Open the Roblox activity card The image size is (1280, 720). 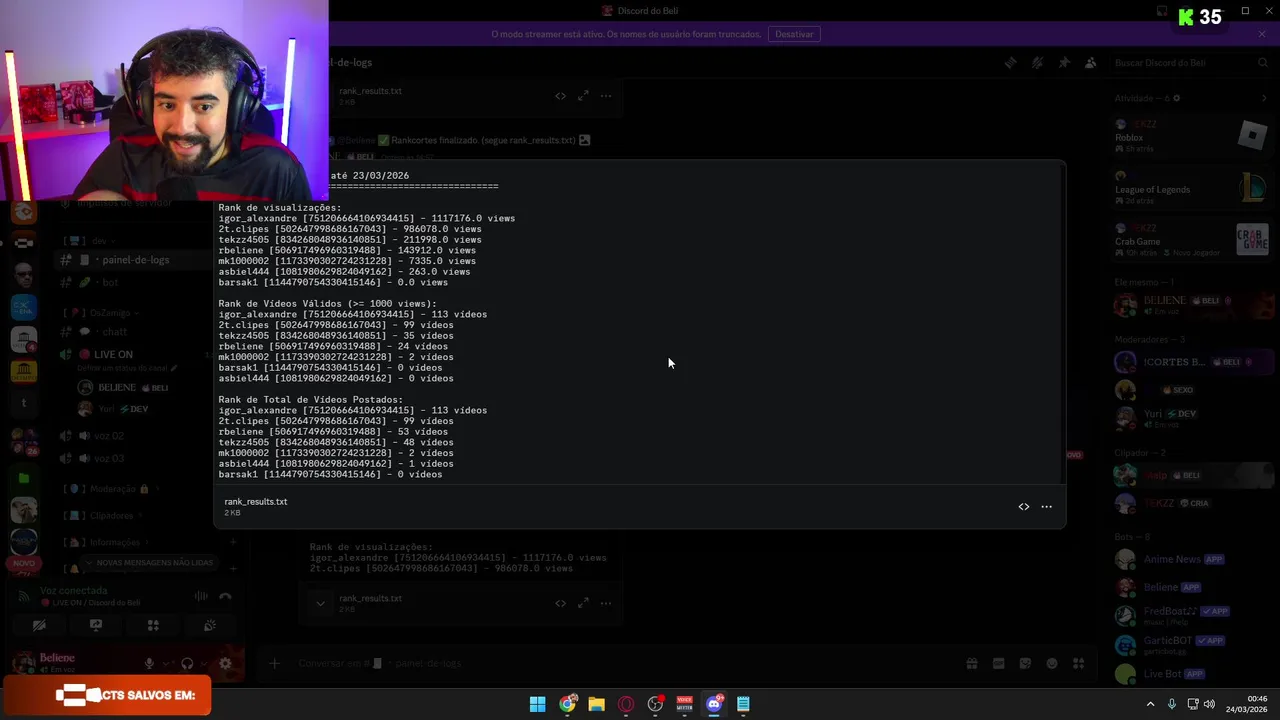tap(1192, 136)
